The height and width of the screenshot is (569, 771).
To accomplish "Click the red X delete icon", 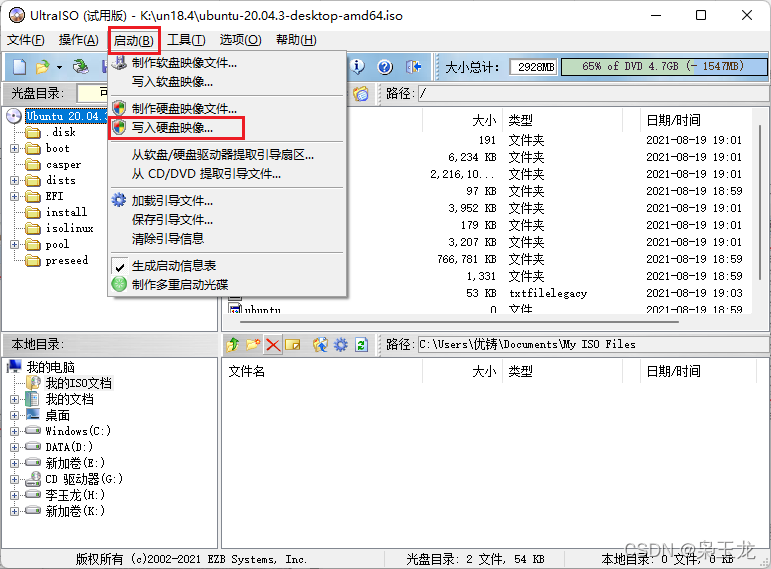I will [x=273, y=345].
